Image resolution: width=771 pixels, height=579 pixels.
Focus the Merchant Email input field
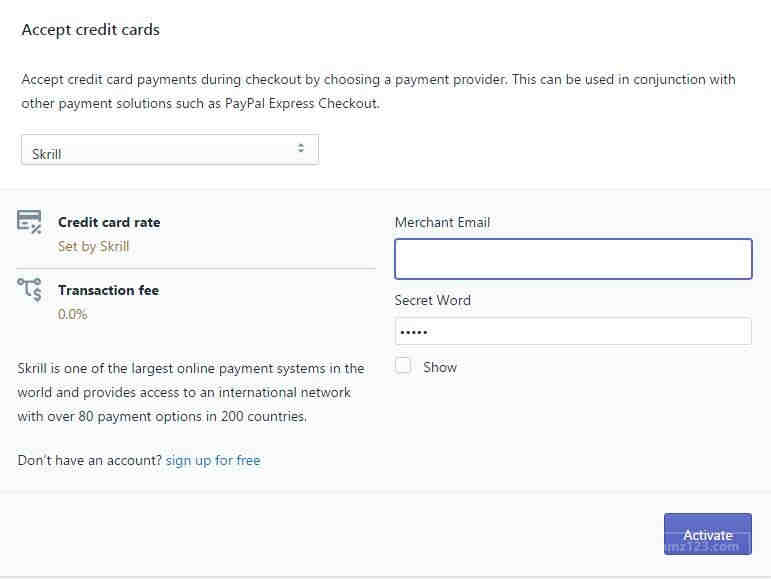click(573, 259)
